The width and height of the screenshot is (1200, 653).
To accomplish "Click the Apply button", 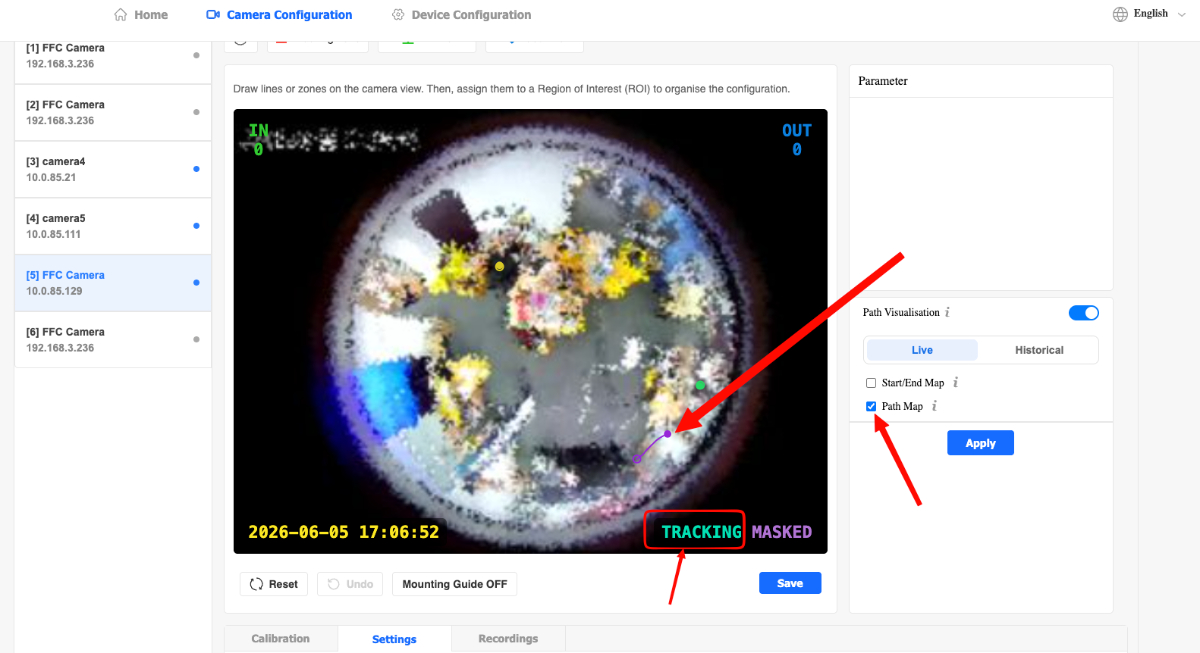I will point(980,443).
